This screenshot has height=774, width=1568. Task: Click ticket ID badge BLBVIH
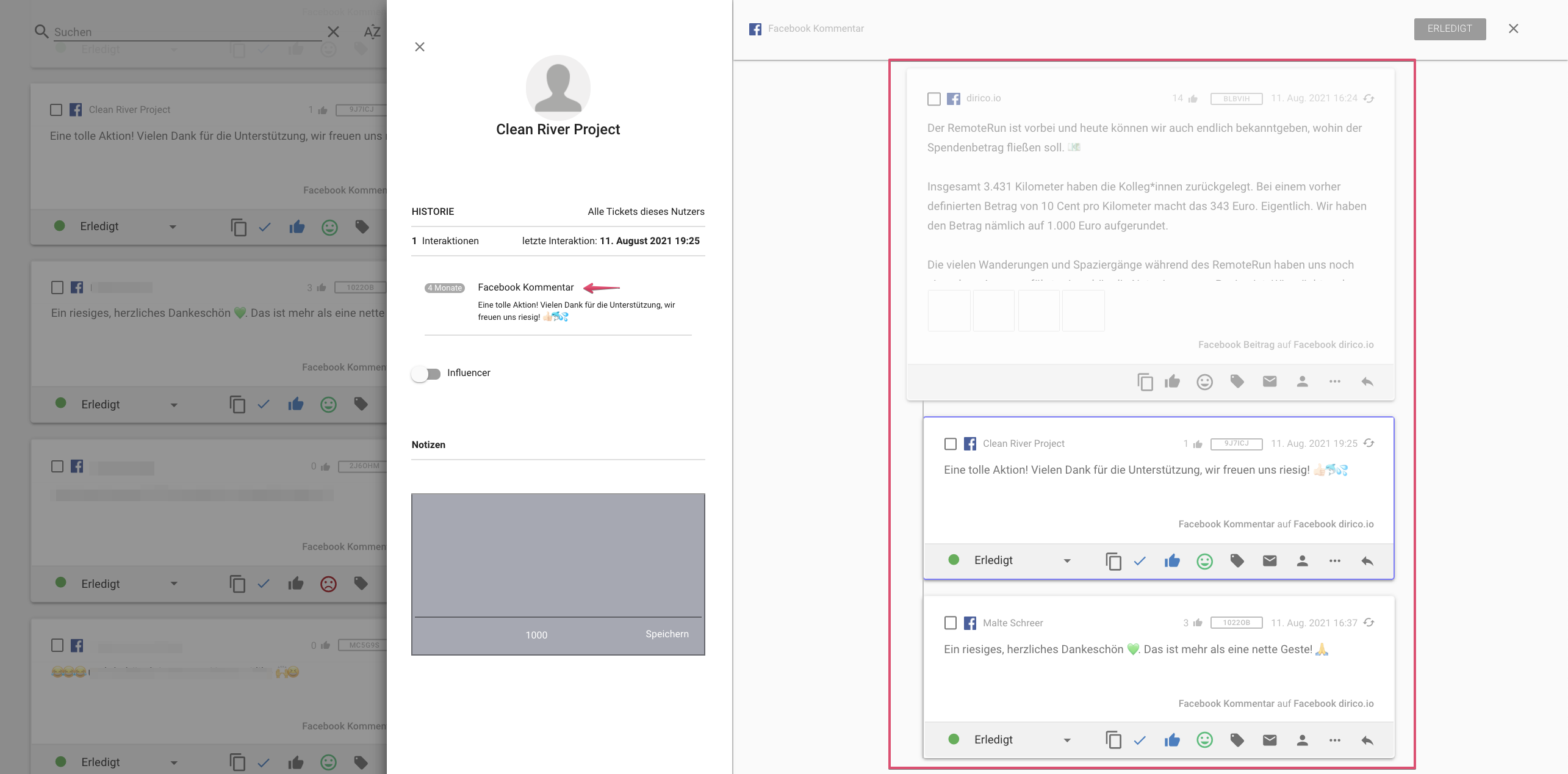point(1236,99)
